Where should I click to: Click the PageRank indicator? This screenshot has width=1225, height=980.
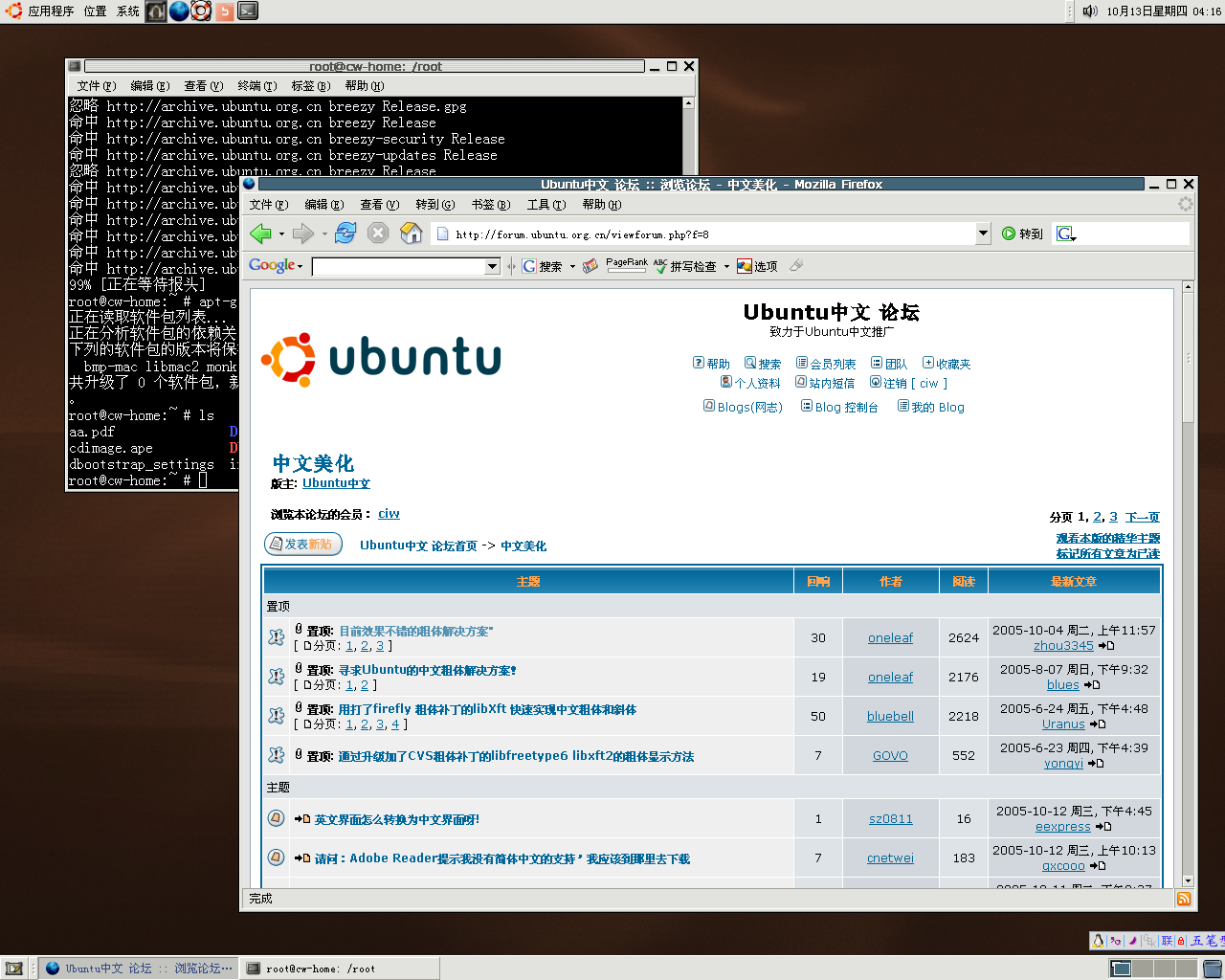pyautogui.click(x=627, y=265)
